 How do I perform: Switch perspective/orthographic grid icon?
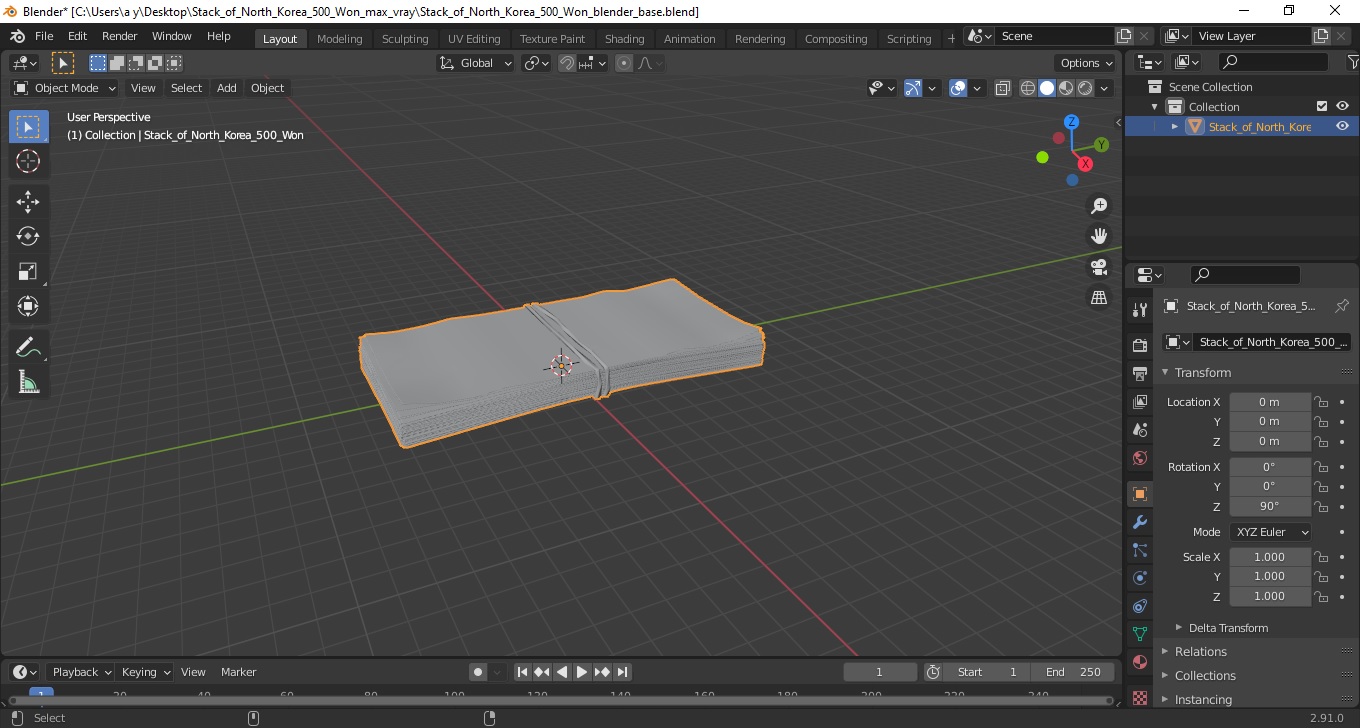point(1099,298)
